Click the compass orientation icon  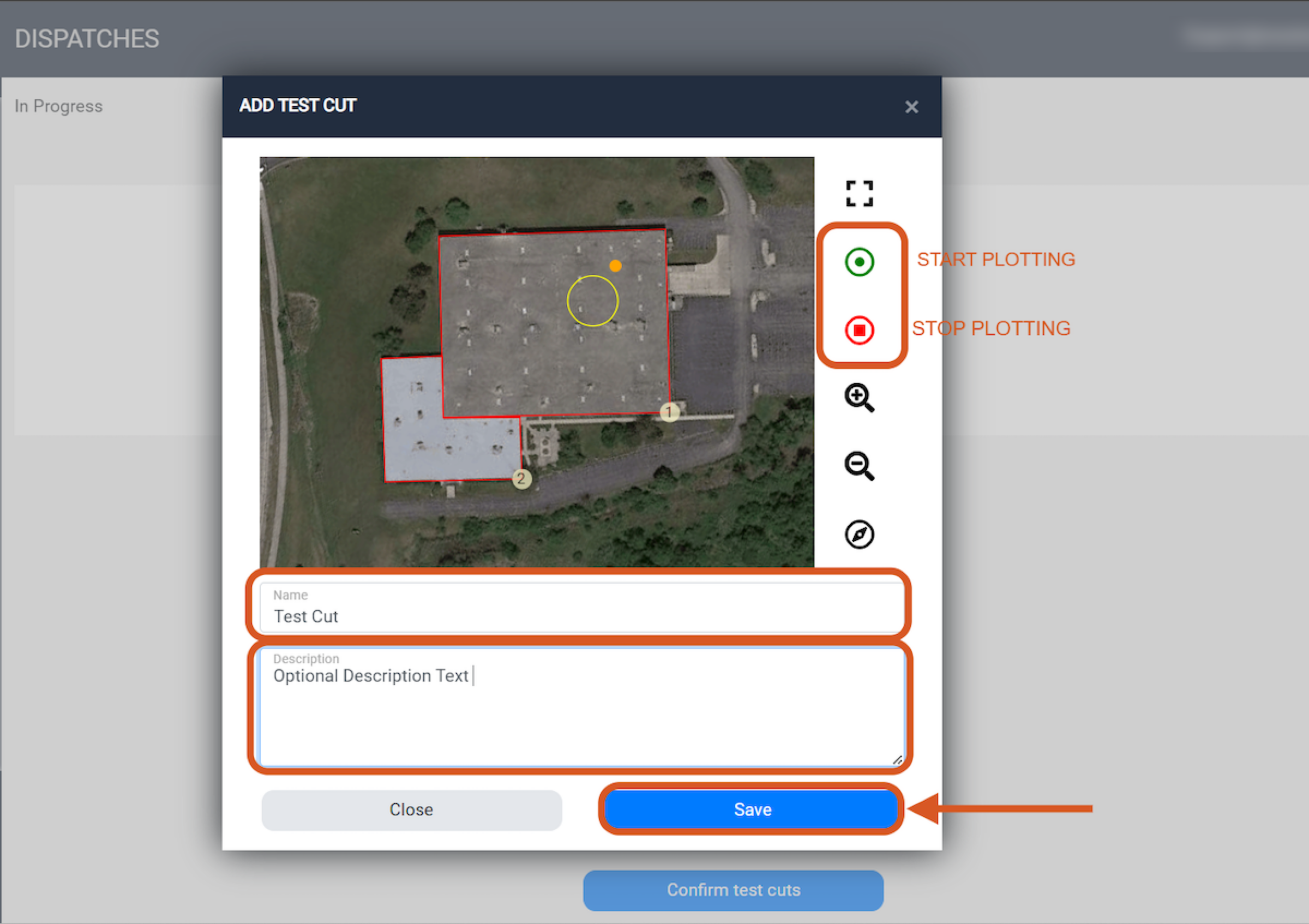click(x=859, y=534)
